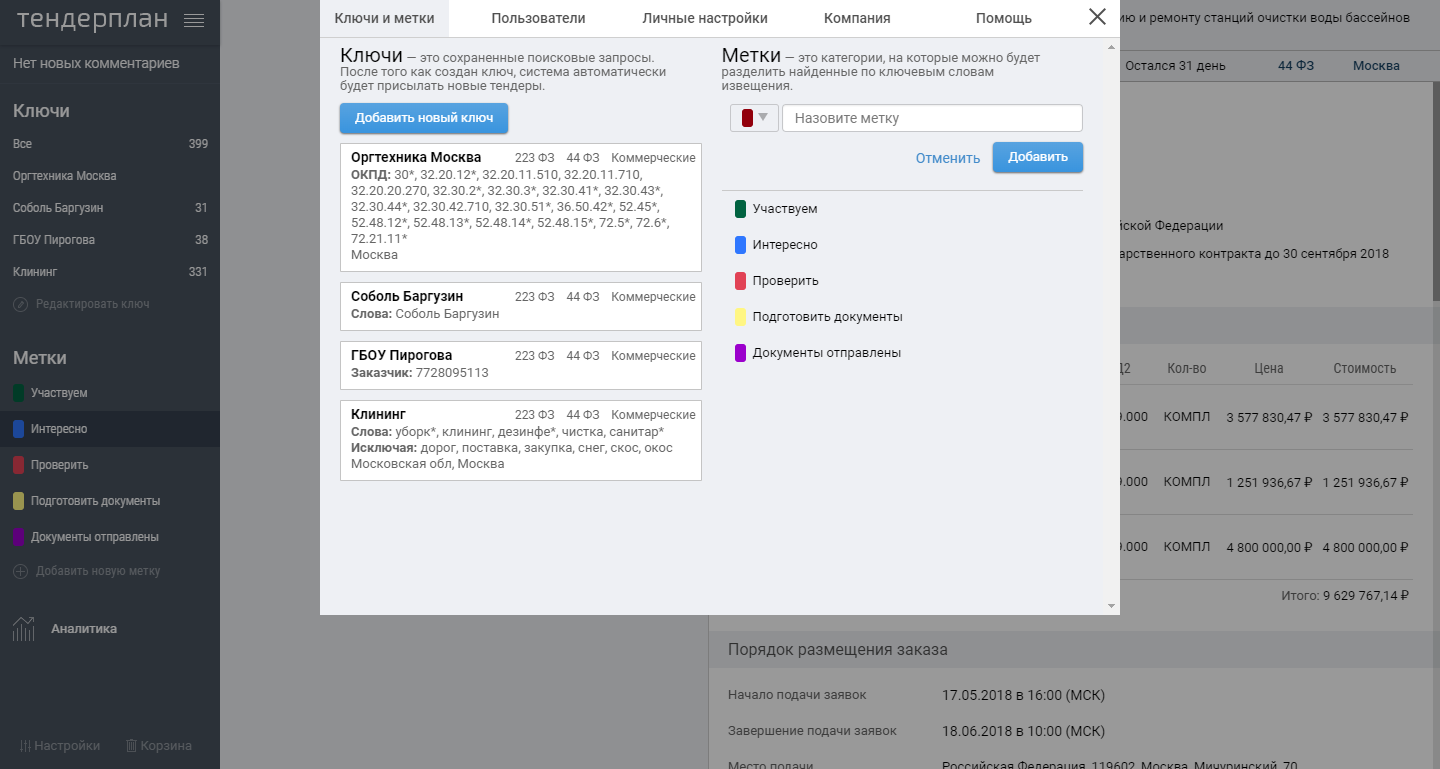Click the green Участвуем swatch in dialog
1440x769 pixels.
click(x=740, y=209)
